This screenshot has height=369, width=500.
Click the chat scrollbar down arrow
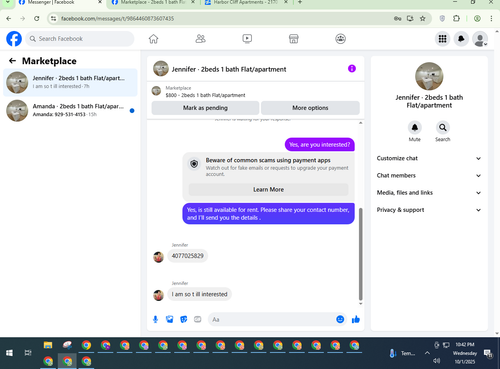click(x=360, y=304)
